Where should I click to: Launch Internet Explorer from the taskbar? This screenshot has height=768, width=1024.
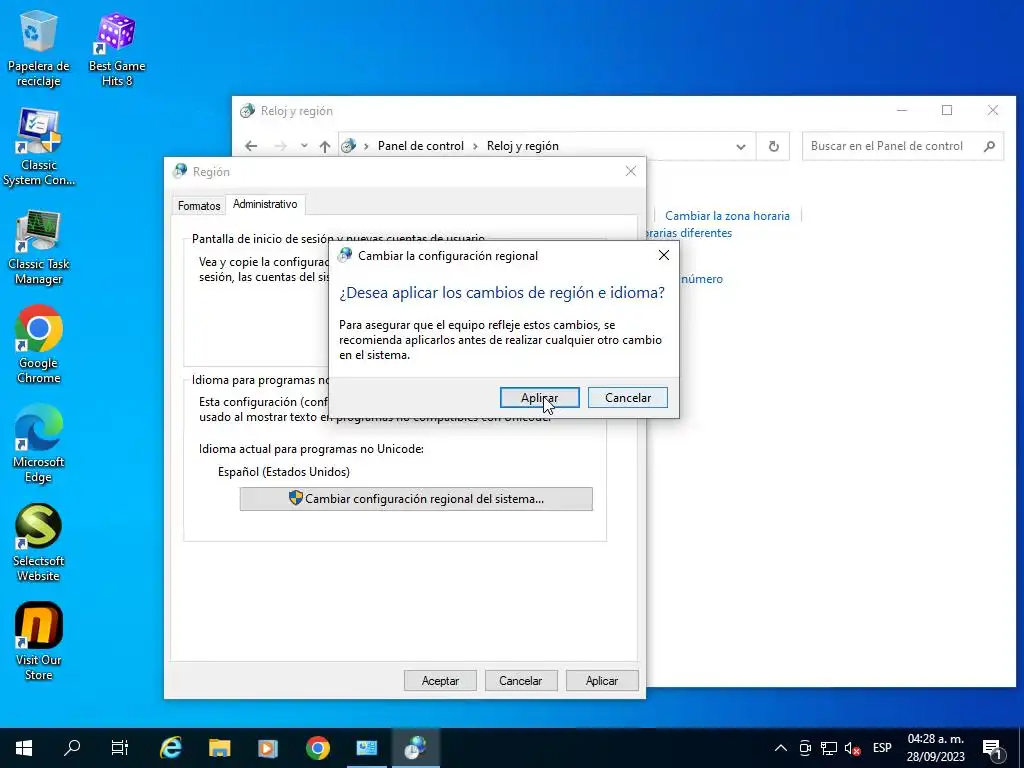click(x=171, y=748)
